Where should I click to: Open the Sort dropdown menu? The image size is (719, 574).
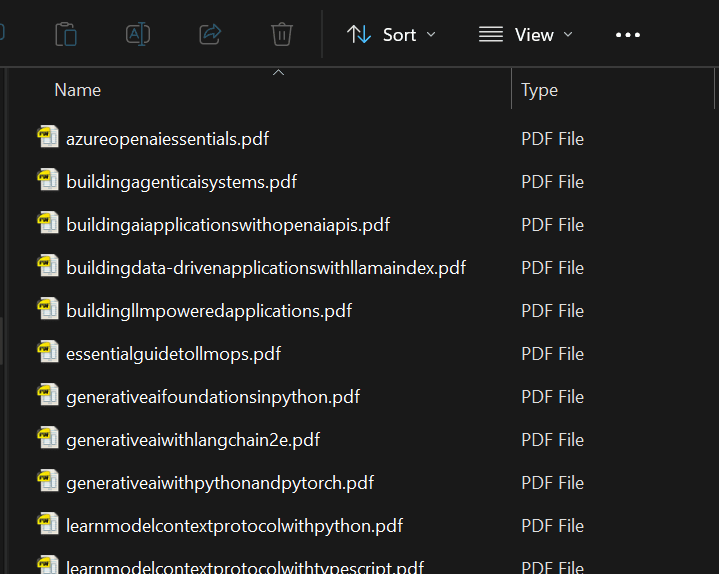pyautogui.click(x=391, y=35)
